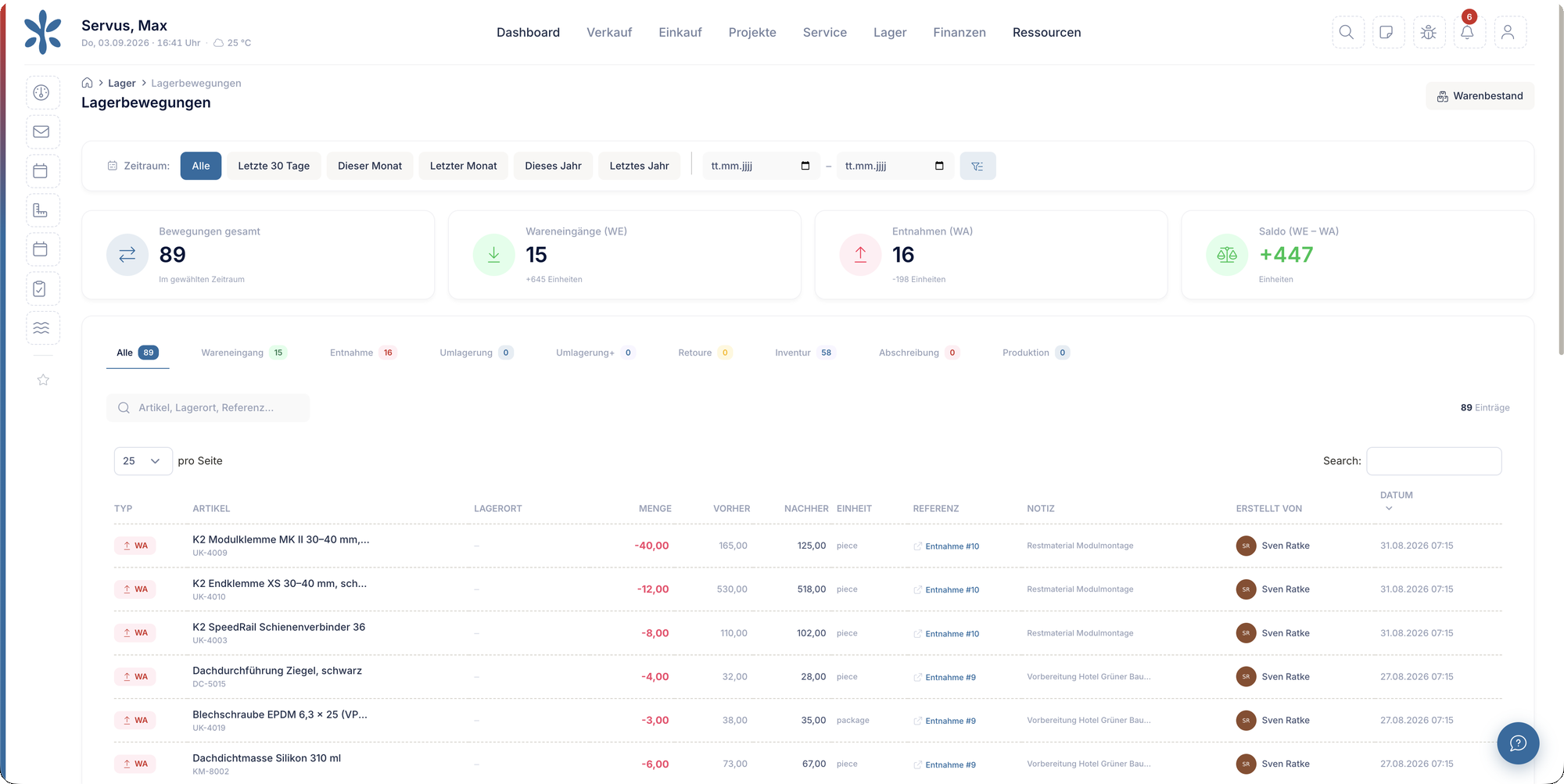
Task: Open calendar picker of second date field
Action: click(939, 166)
